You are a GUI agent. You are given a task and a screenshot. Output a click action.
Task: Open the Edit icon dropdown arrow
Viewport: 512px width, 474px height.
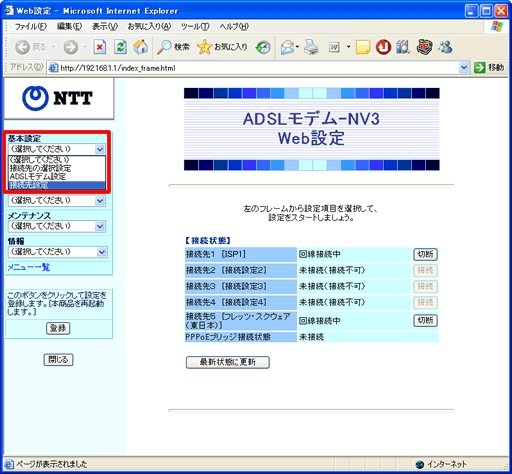[x=348, y=47]
